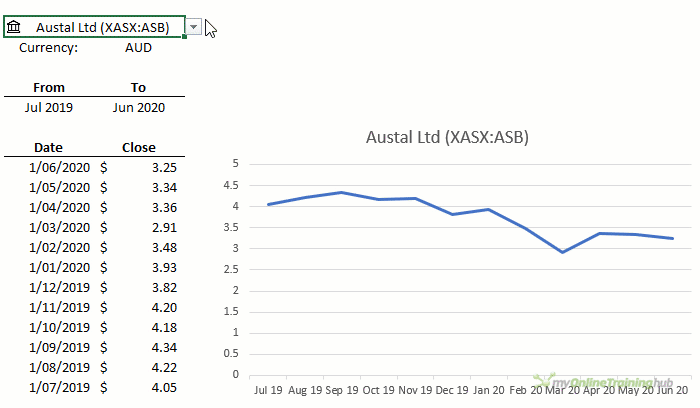The image size is (700, 408).
Task: Click the Date column header
Action: [x=48, y=147]
